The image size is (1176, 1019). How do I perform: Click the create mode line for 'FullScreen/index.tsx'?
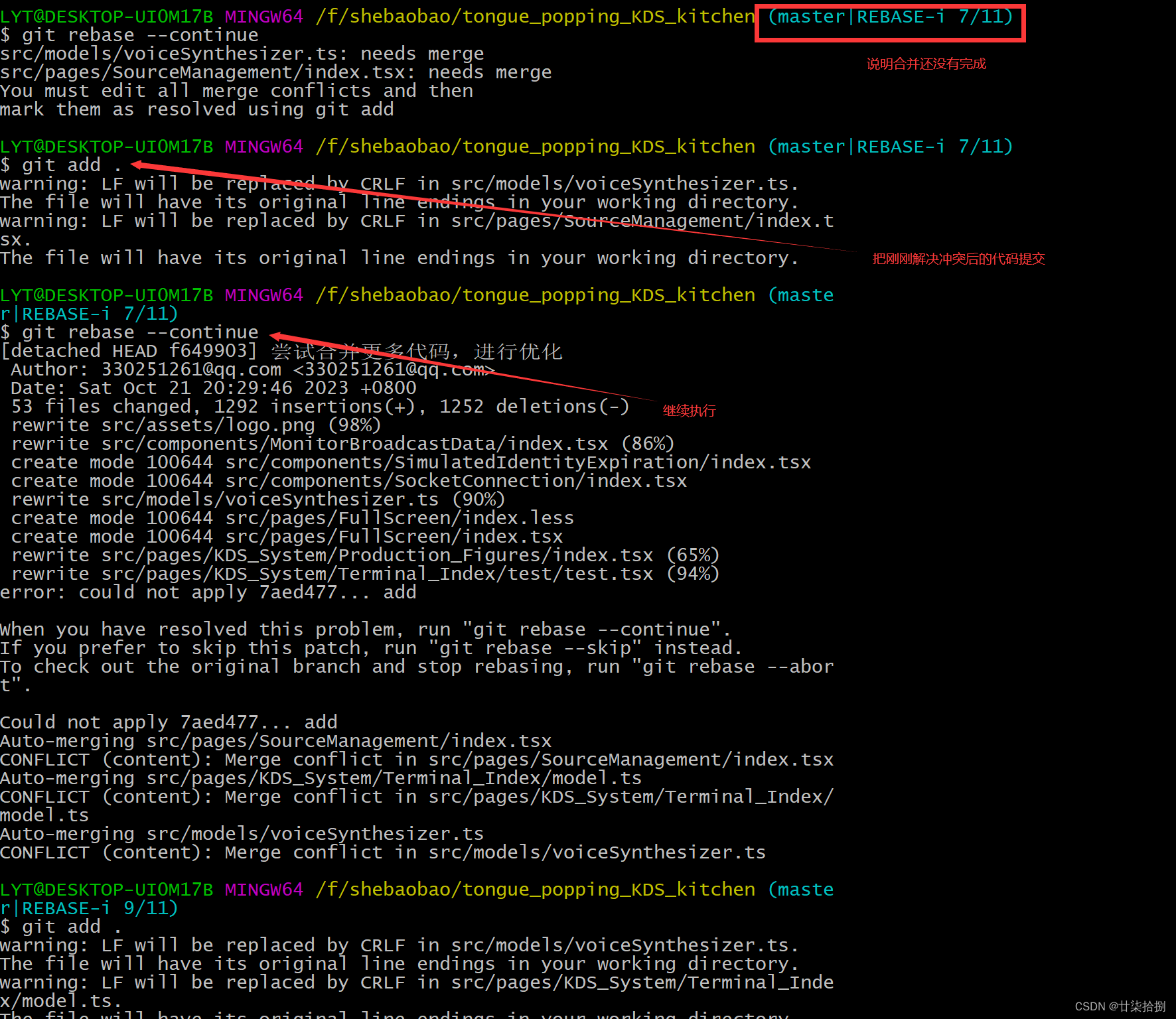[x=287, y=537]
